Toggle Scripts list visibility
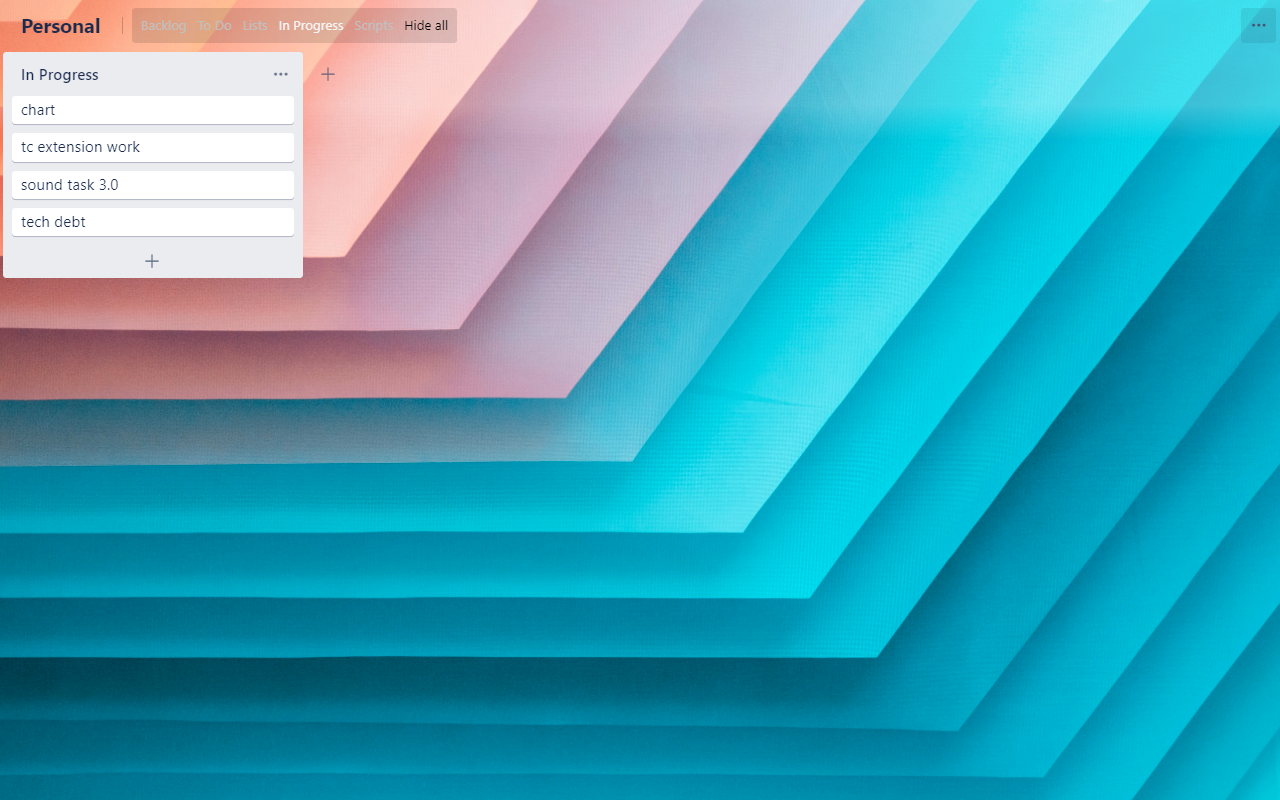Viewport: 1280px width, 800px height. (x=373, y=26)
